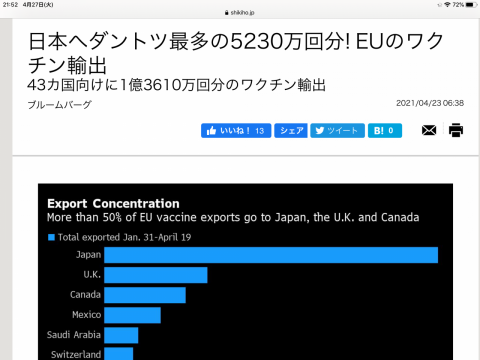Tap the clock time in the status bar
The width and height of the screenshot is (480, 360).
tap(10, 5)
